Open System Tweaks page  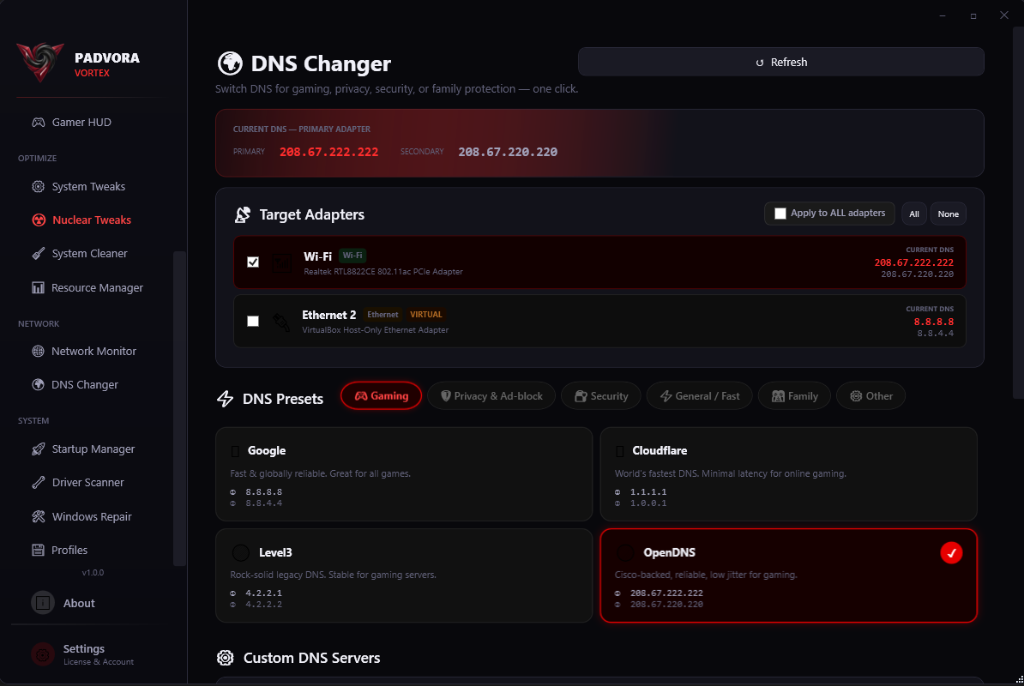click(x=91, y=187)
